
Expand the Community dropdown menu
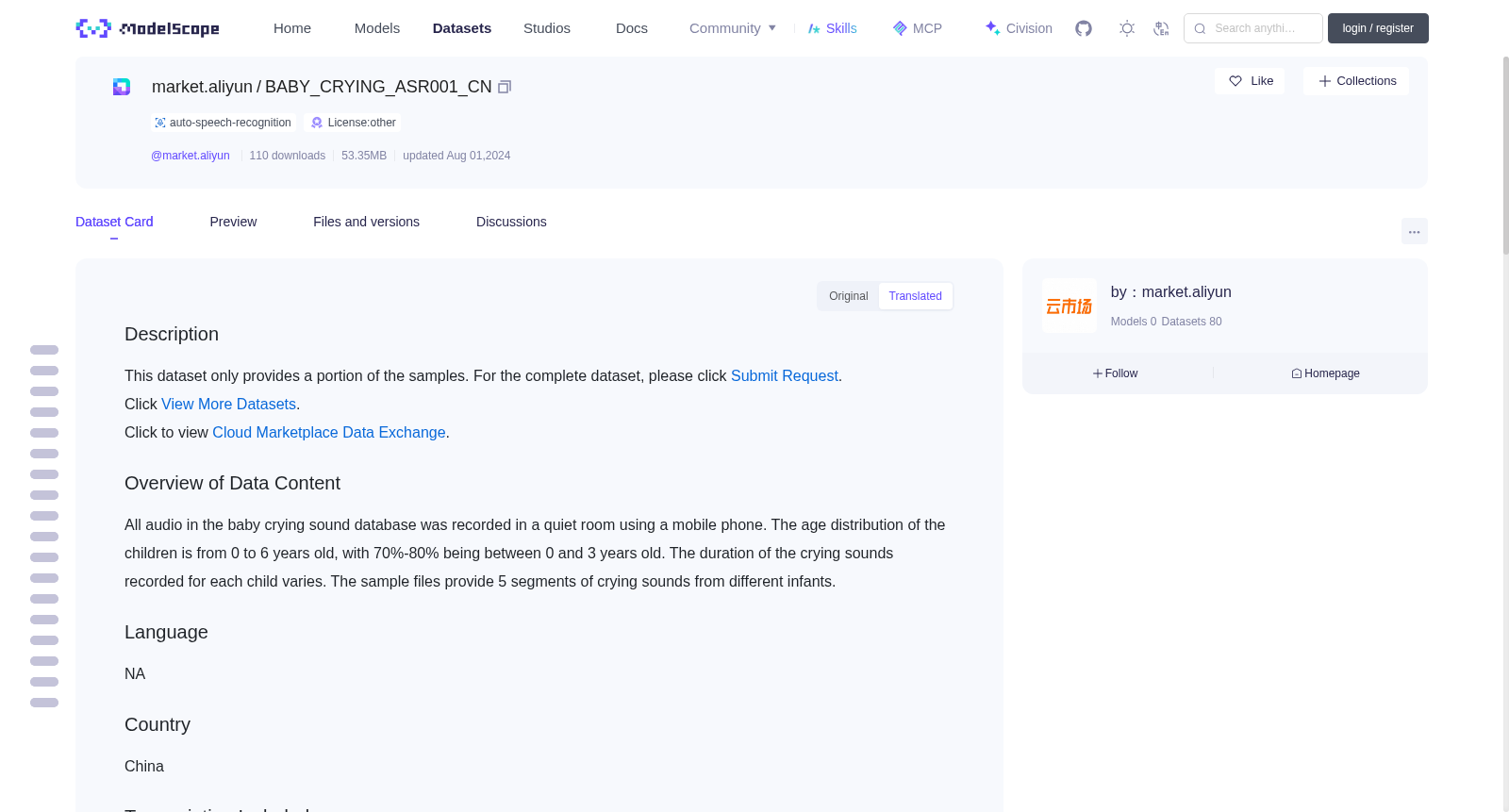[733, 28]
